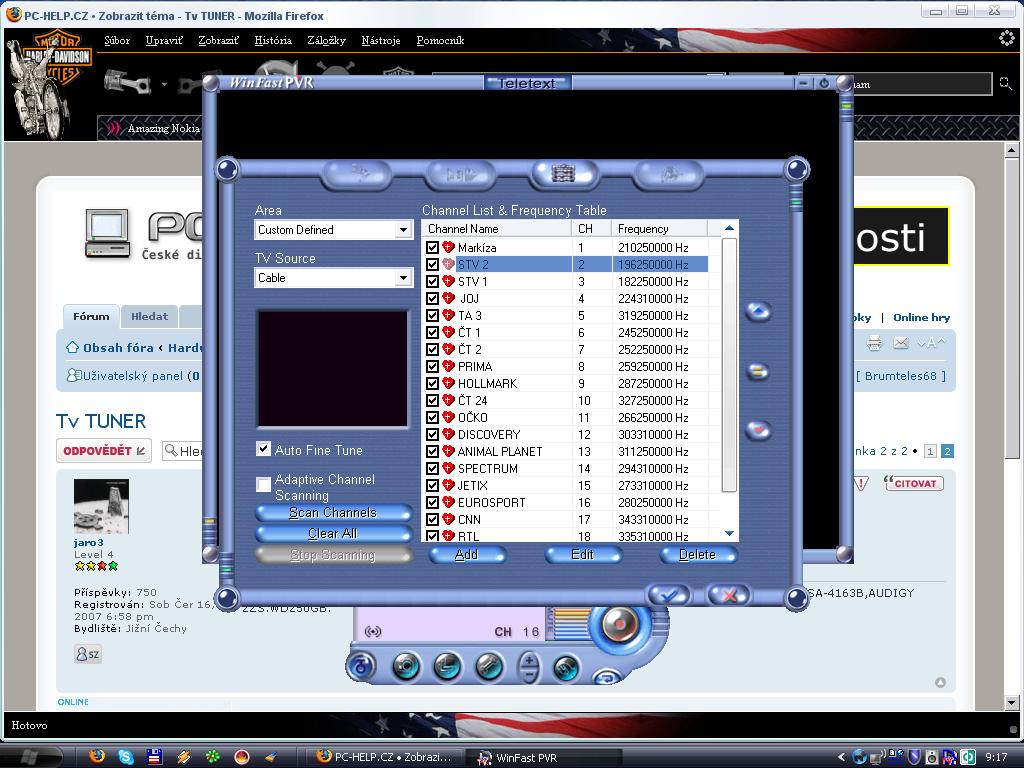The image size is (1024, 768).
Task: Uncheck the HOLLMARK channel checkbox
Action: point(432,383)
